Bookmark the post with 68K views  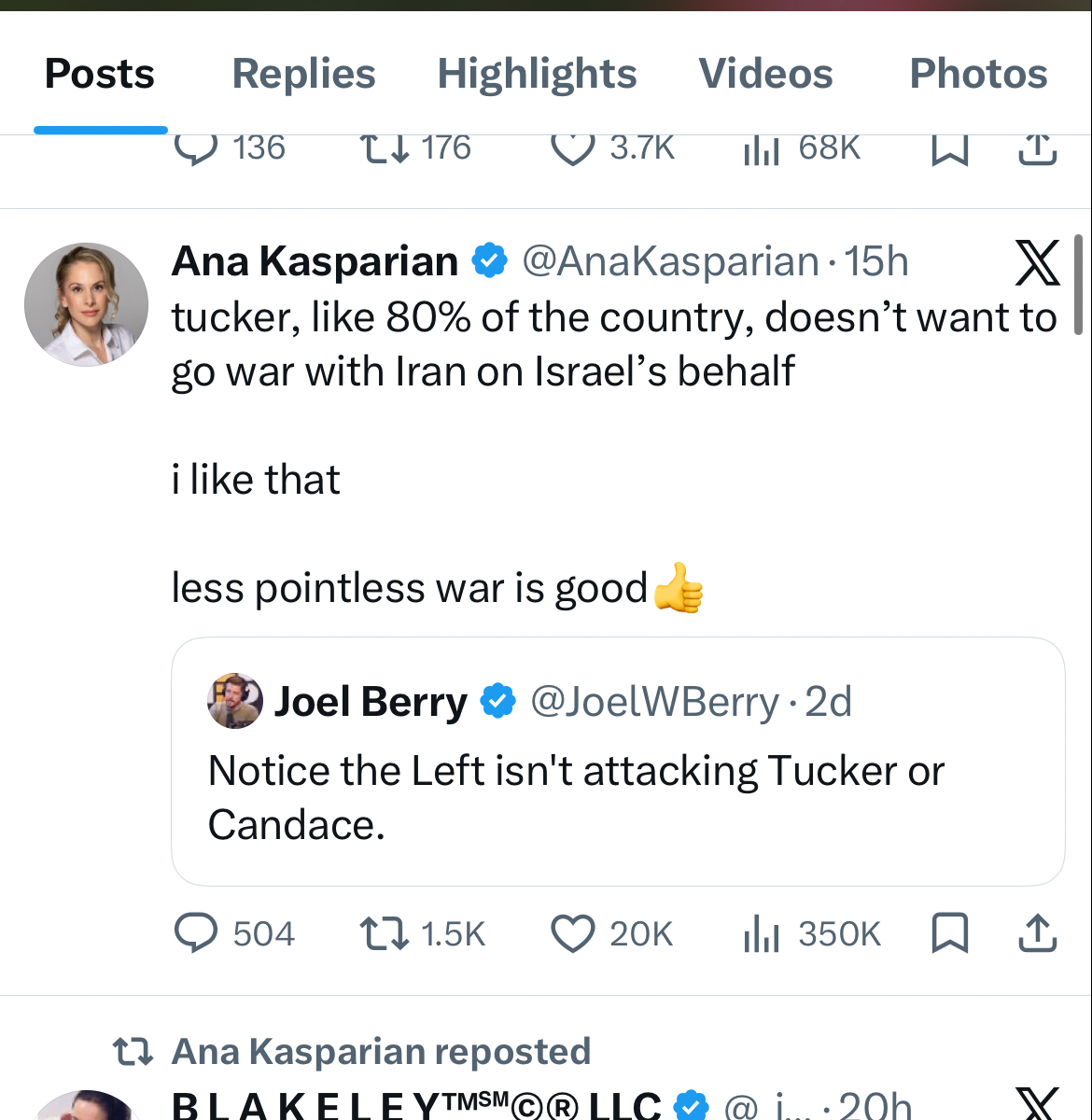pyautogui.click(x=950, y=149)
